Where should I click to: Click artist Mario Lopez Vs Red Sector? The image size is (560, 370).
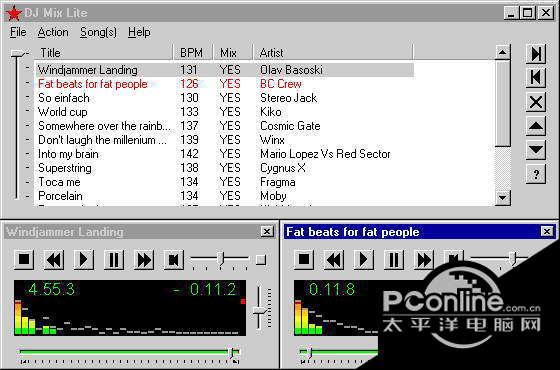pos(325,154)
